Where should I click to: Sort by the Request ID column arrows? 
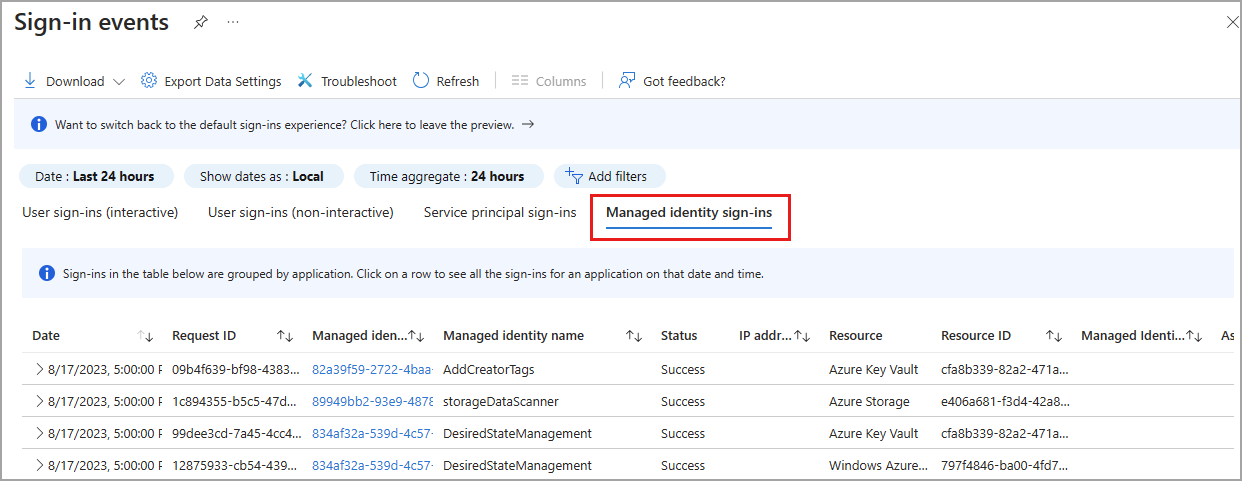click(x=285, y=336)
